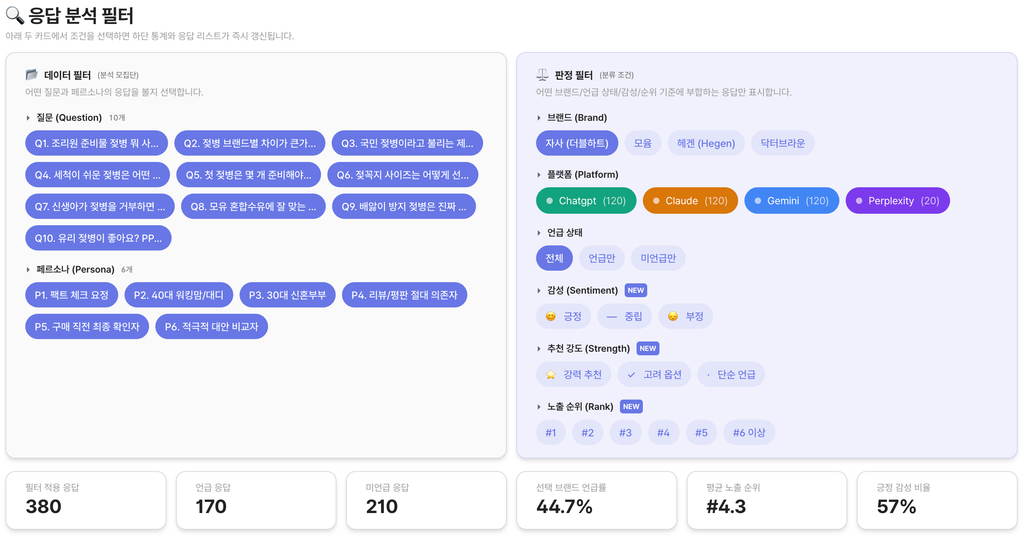Toggle question chip Q8. 모유 혼합수유
The width and height of the screenshot is (1024, 539).
pos(253,206)
